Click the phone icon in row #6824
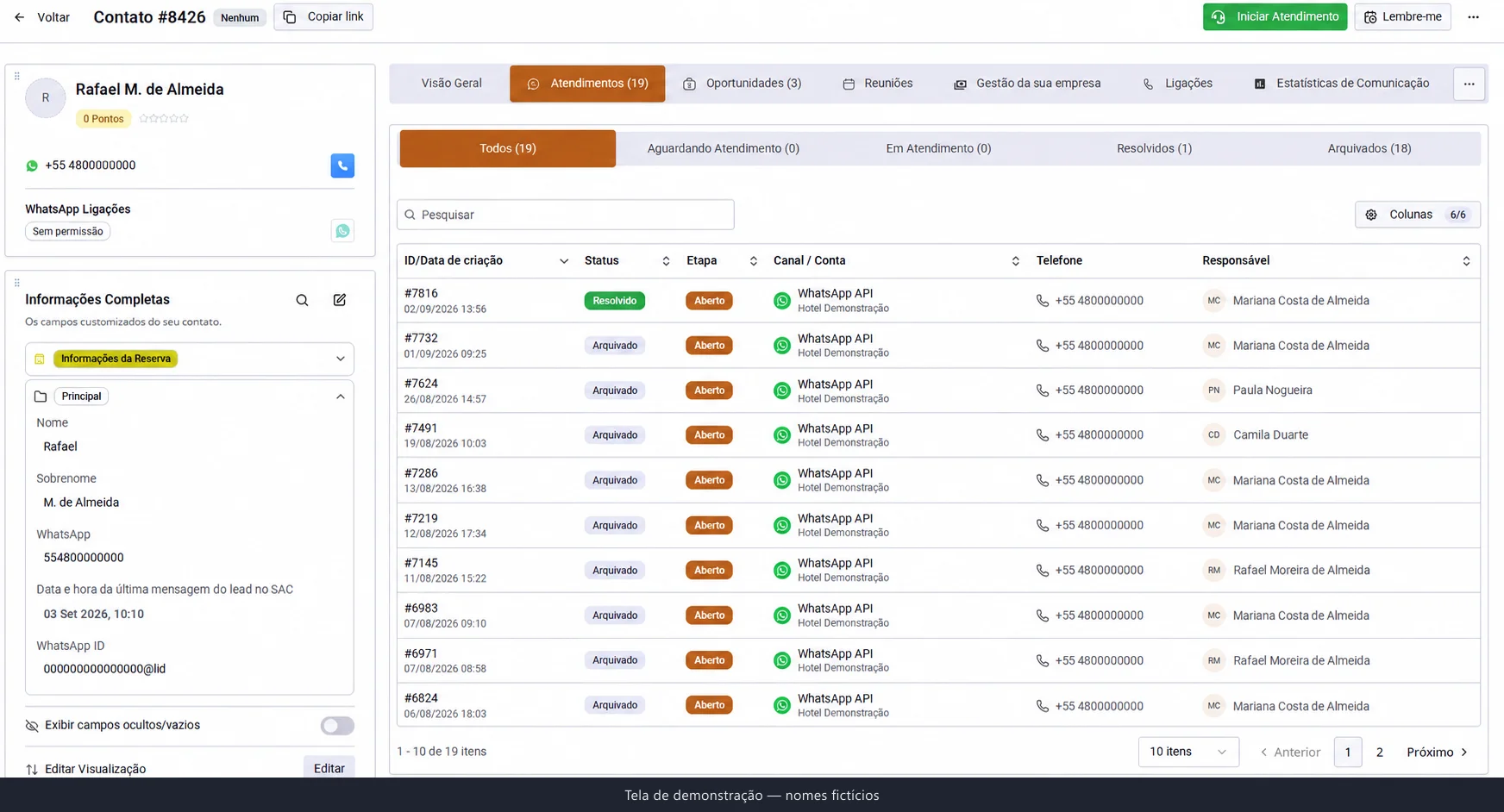This screenshot has height=812, width=1504. coord(1043,706)
